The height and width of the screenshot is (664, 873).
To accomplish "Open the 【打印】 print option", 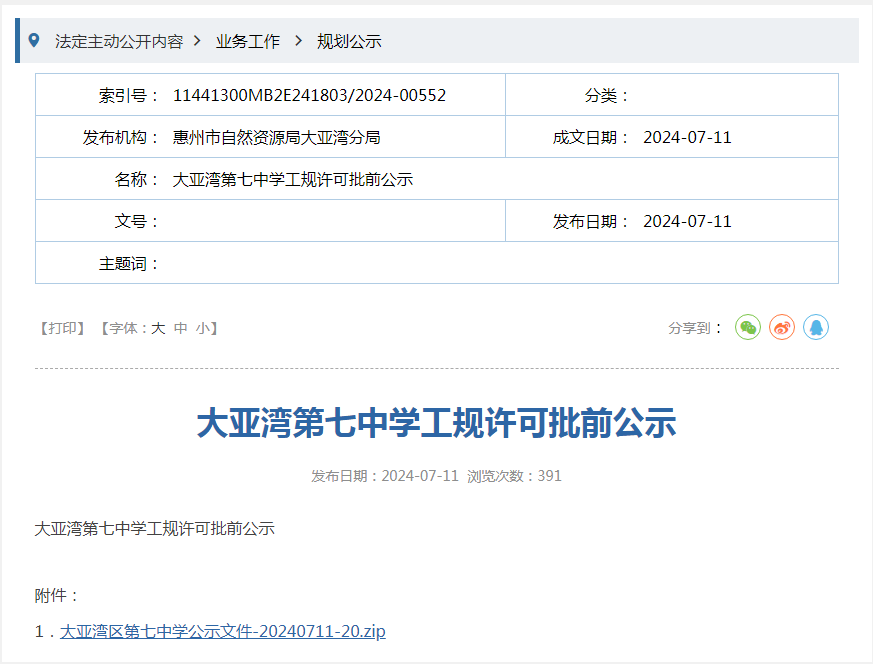I will pyautogui.click(x=60, y=327).
